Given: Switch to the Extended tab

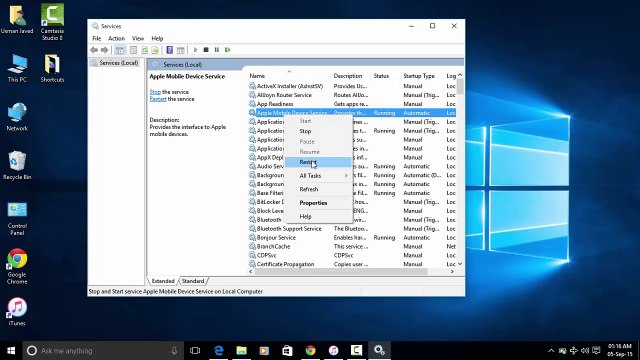Looking at the screenshot, I should (x=163, y=281).
